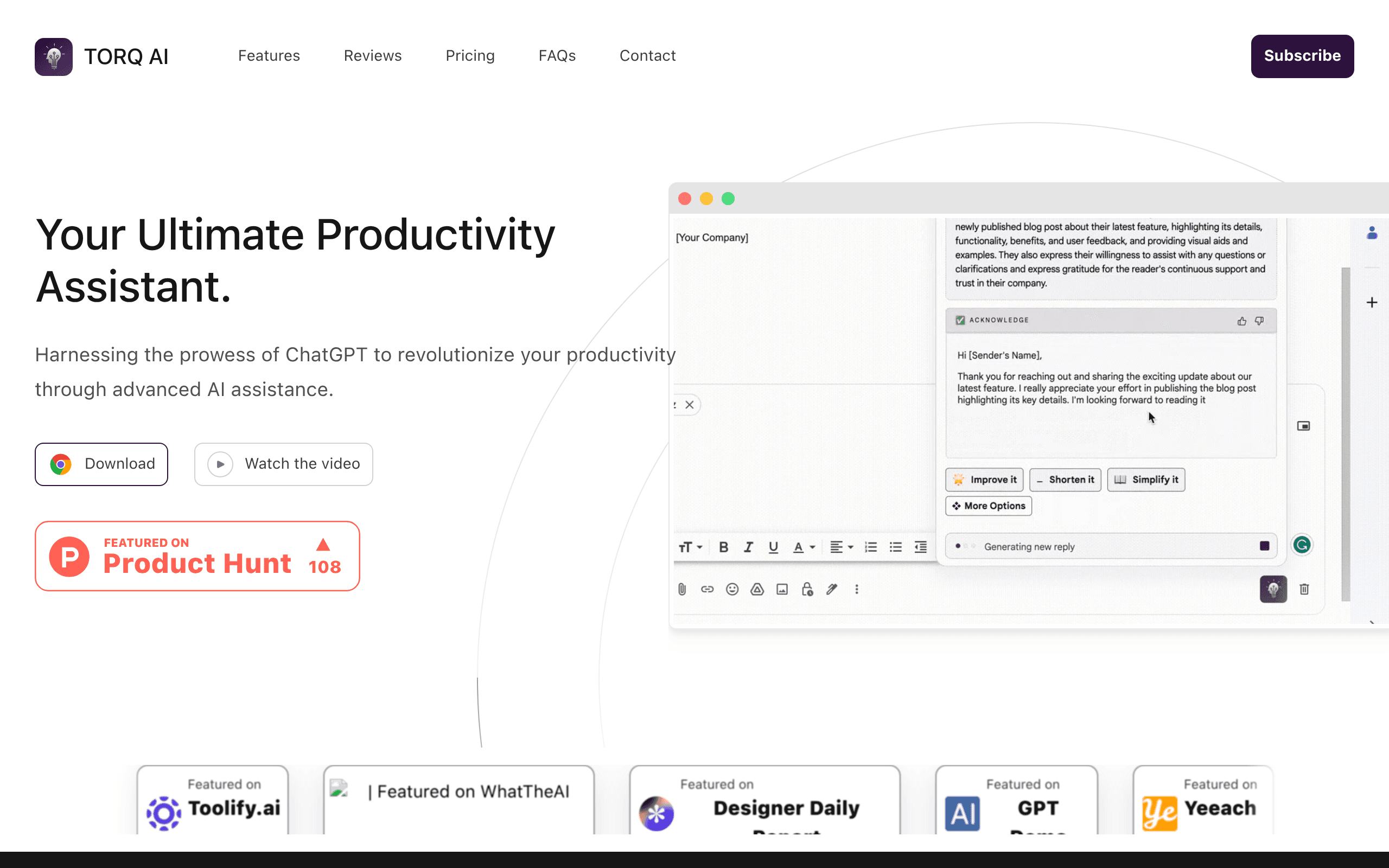The image size is (1389, 868).
Task: Click Simplify it button
Action: [x=1146, y=480]
